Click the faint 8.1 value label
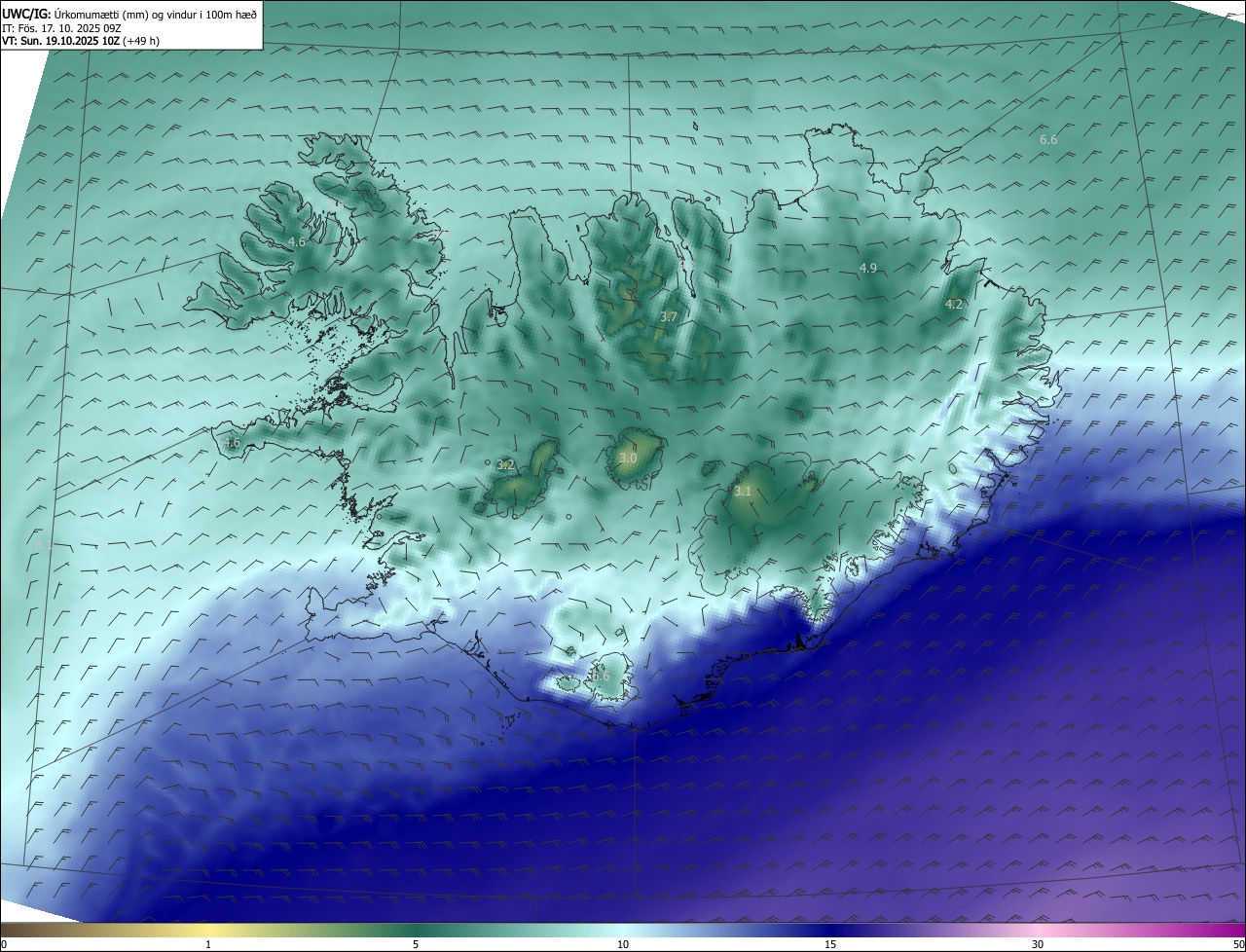This screenshot has width=1246, height=952. (46, 544)
